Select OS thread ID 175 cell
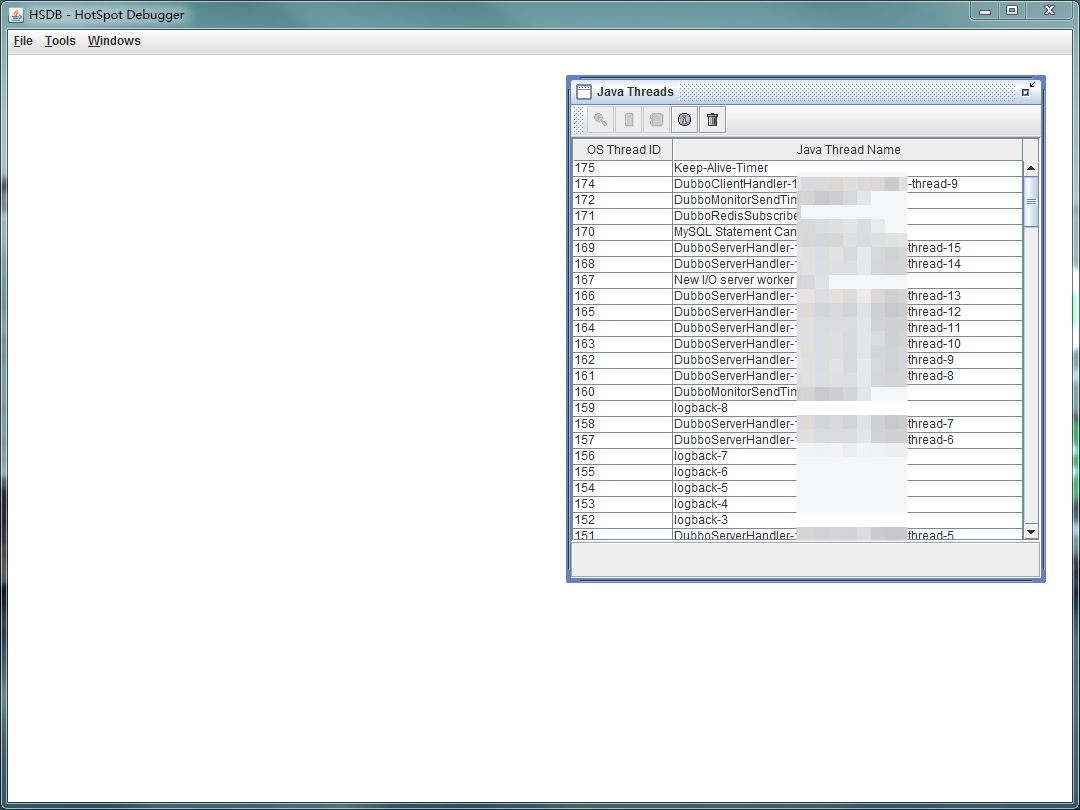1080x810 pixels. click(623, 168)
